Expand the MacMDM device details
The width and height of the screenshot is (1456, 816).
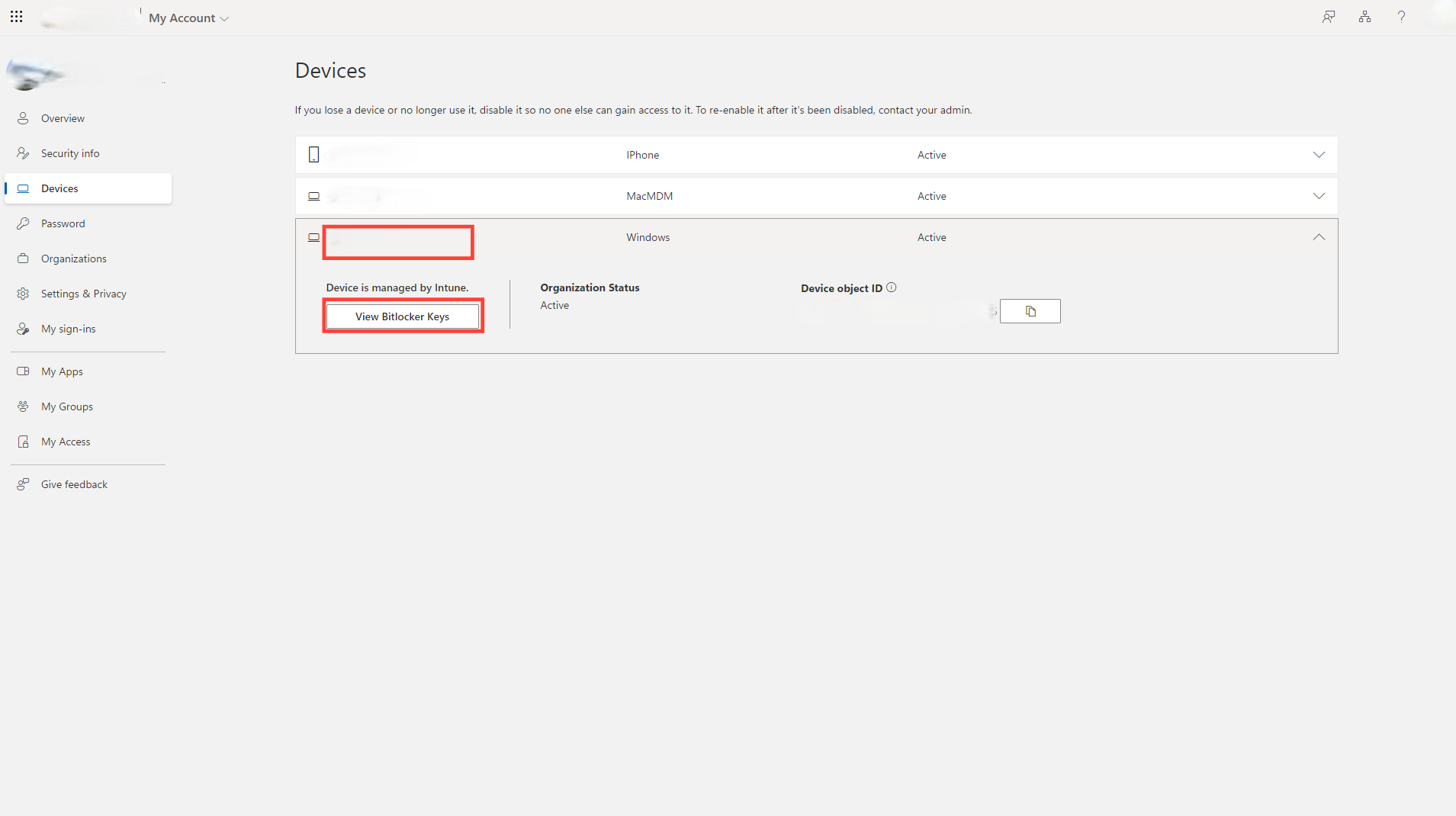[x=1319, y=195]
